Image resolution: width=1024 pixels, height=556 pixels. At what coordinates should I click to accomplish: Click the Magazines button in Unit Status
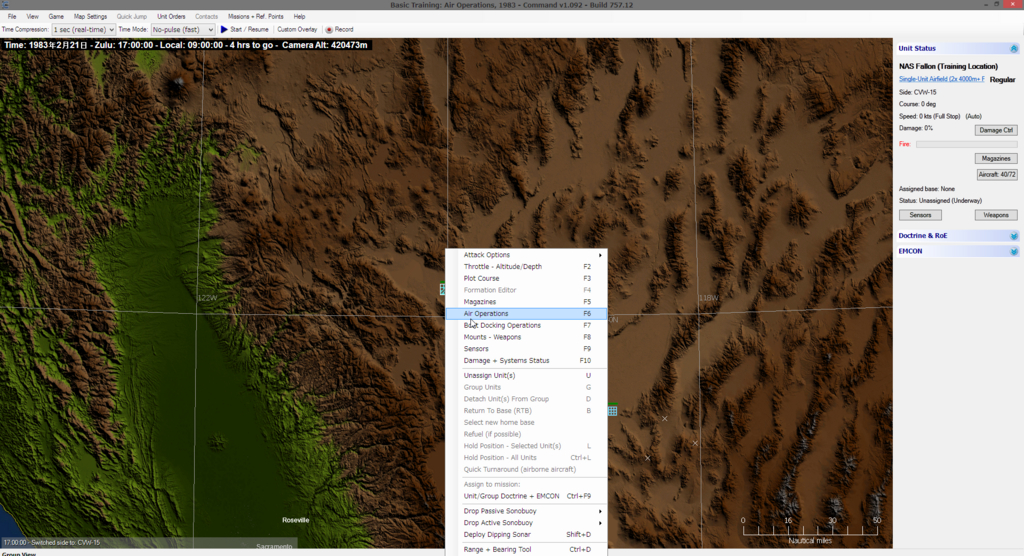995,159
